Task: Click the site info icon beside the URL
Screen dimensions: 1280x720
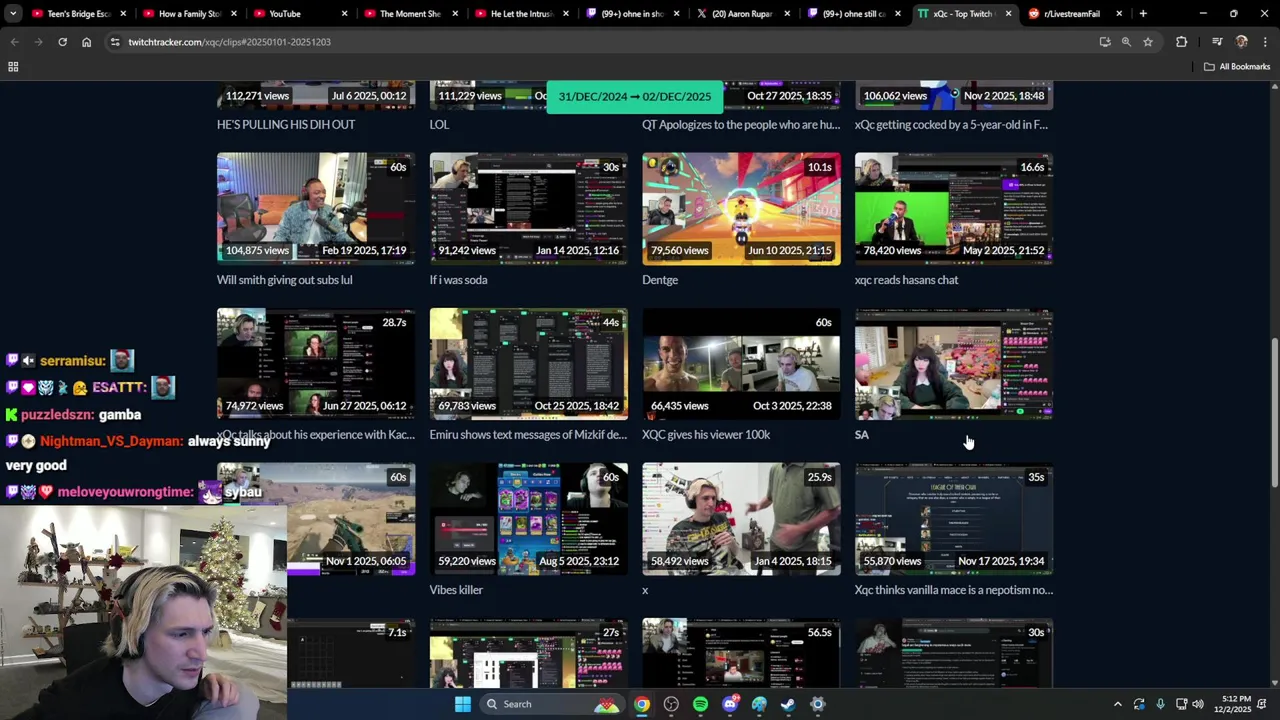Action: [115, 42]
